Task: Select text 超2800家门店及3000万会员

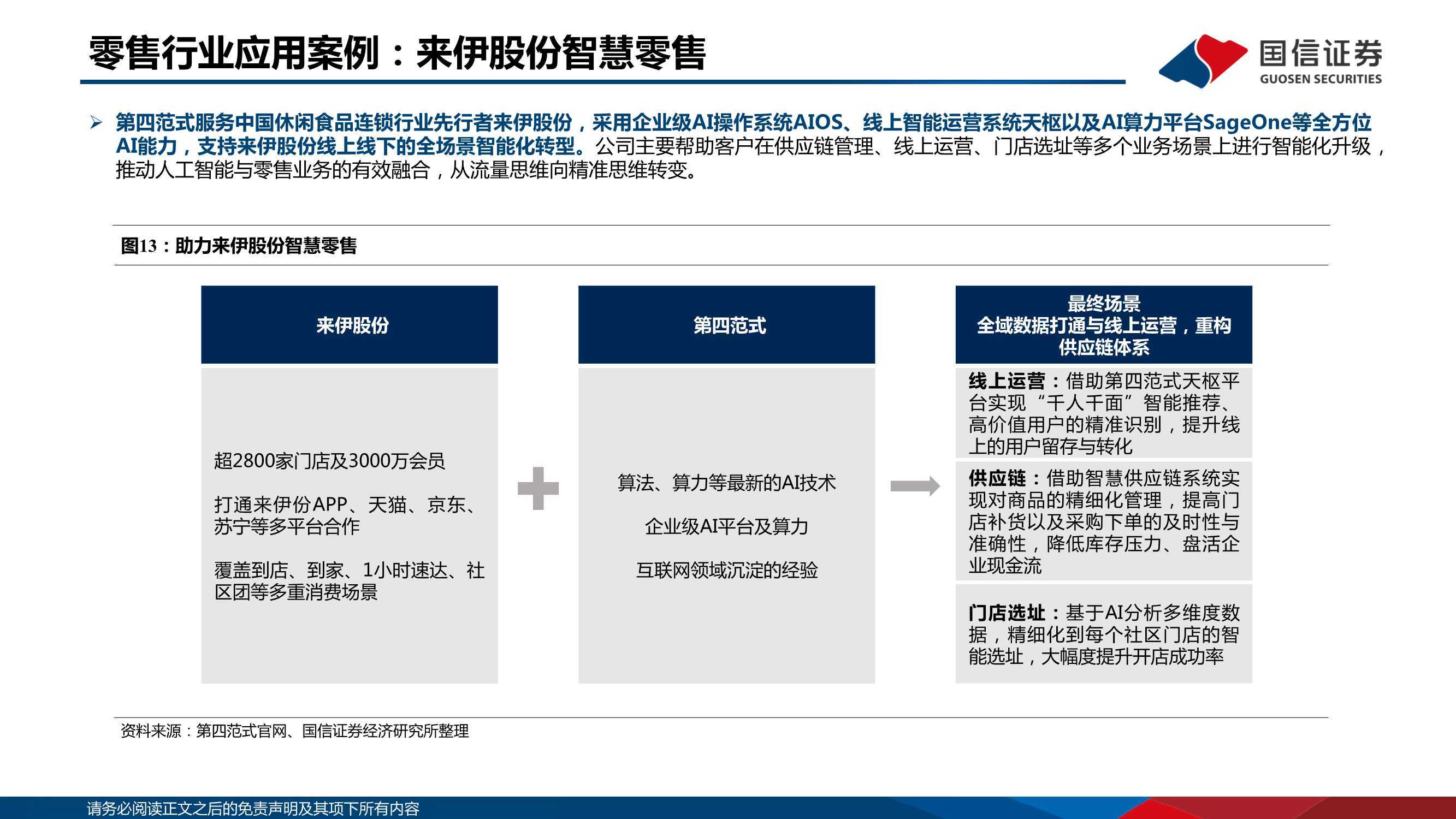Action: (x=329, y=461)
